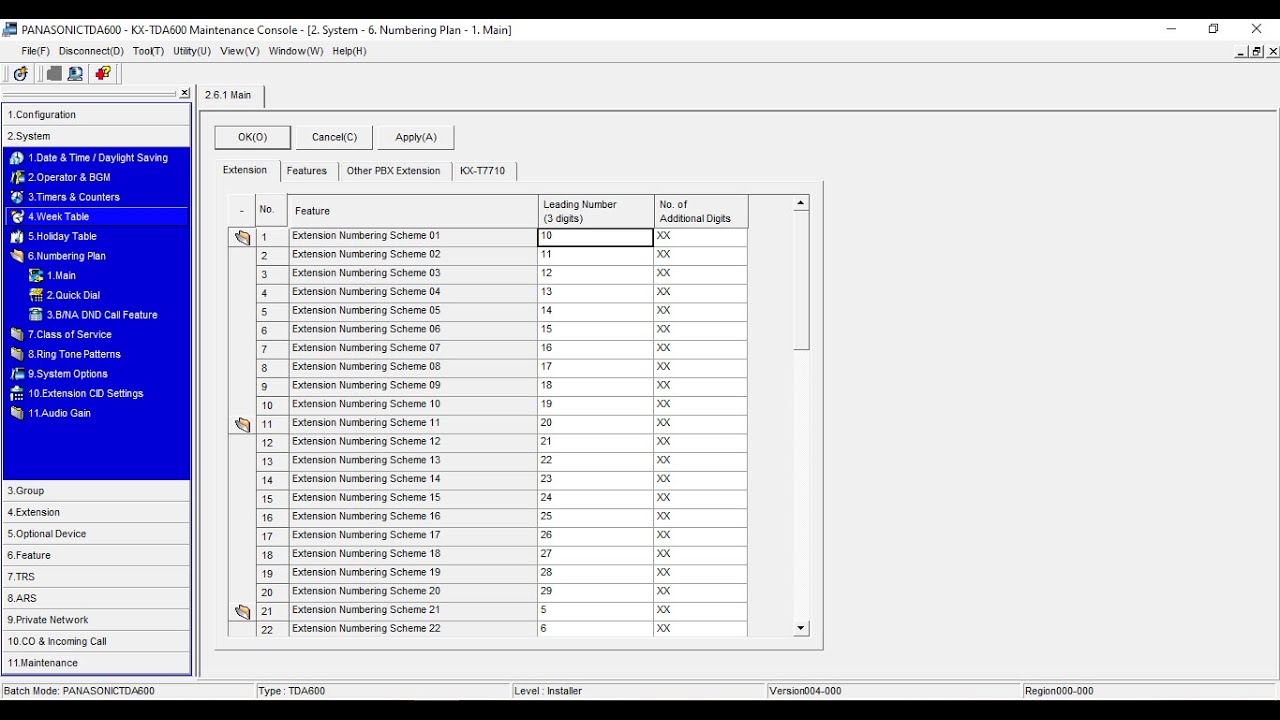Click the B/NA DND Call Feature icon
This screenshot has height=720, width=1280.
pyautogui.click(x=36, y=315)
